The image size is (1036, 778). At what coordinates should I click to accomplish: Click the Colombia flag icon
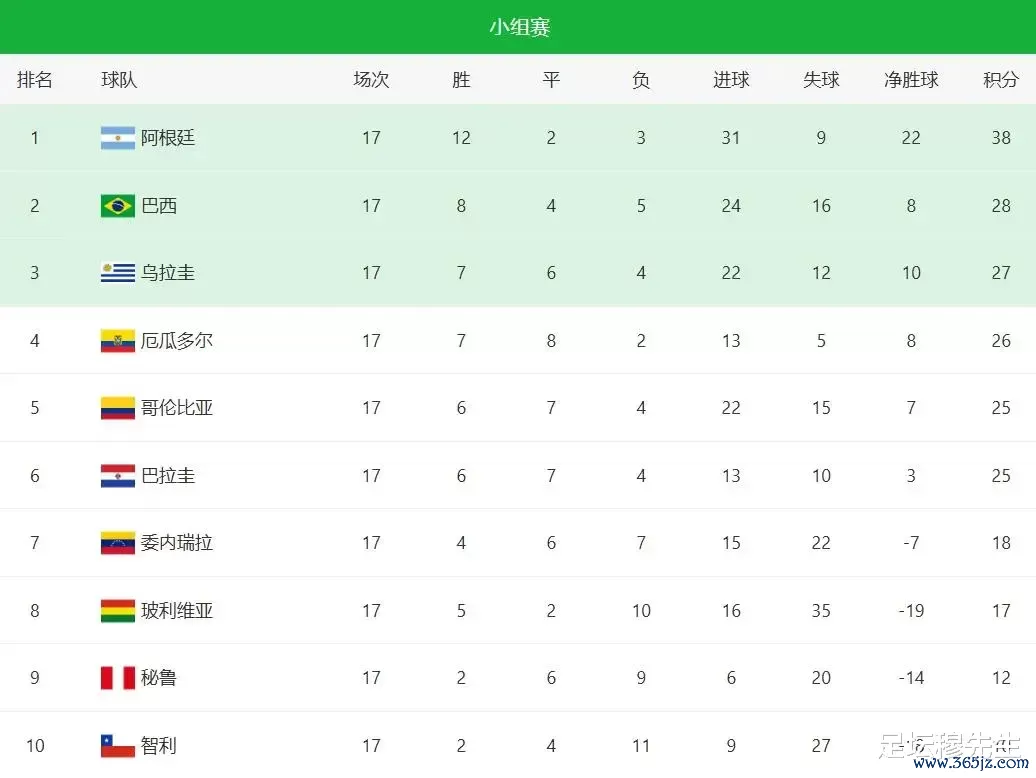coord(118,408)
